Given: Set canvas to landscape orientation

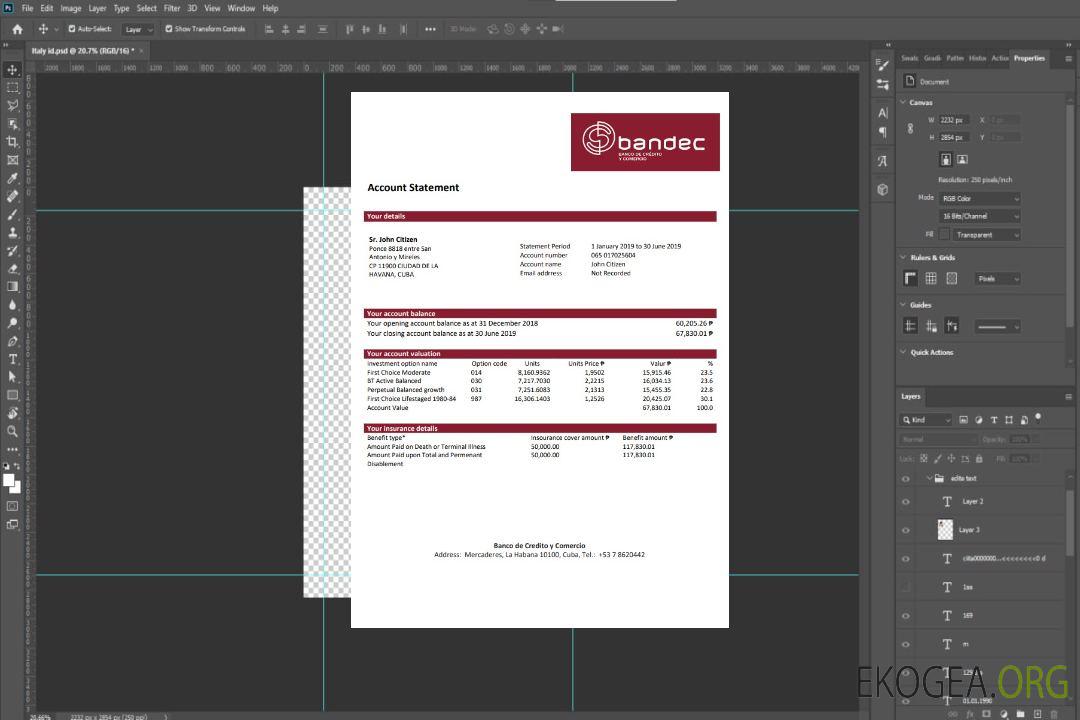Looking at the screenshot, I should [962, 159].
